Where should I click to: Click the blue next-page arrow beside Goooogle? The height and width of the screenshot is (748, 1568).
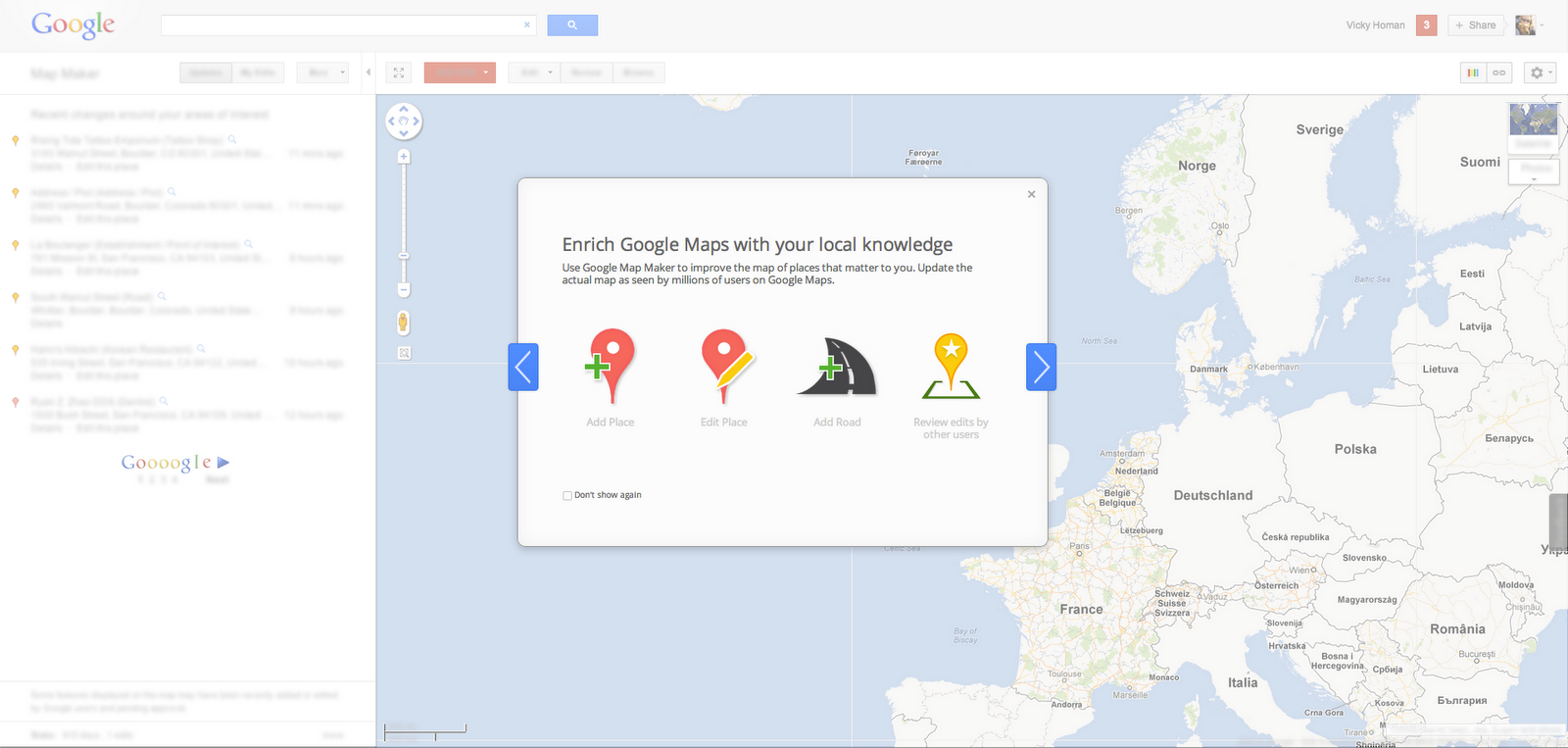(223, 462)
